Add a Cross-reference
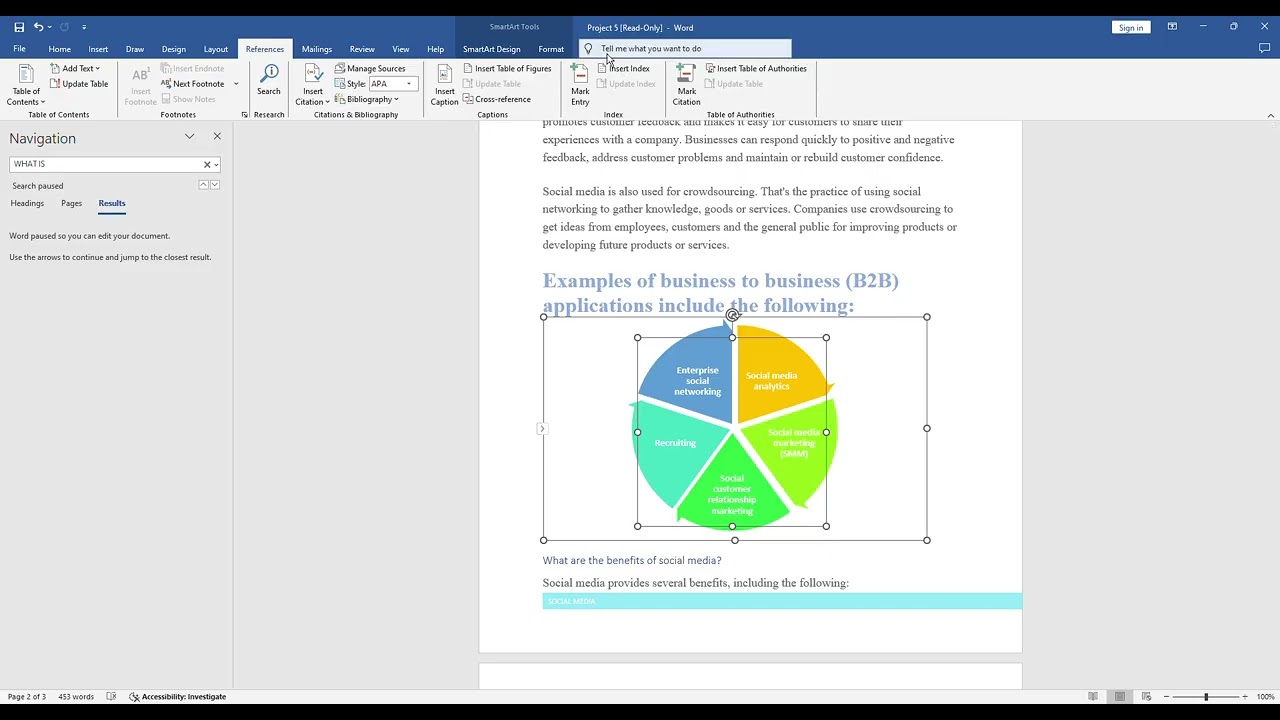1280x720 pixels. coord(497,99)
